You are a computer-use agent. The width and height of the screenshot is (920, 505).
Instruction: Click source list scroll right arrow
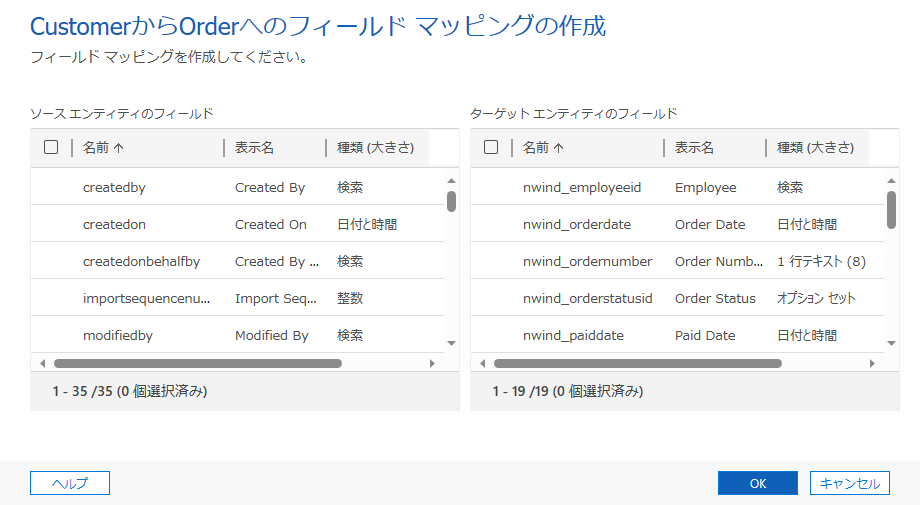tap(432, 364)
